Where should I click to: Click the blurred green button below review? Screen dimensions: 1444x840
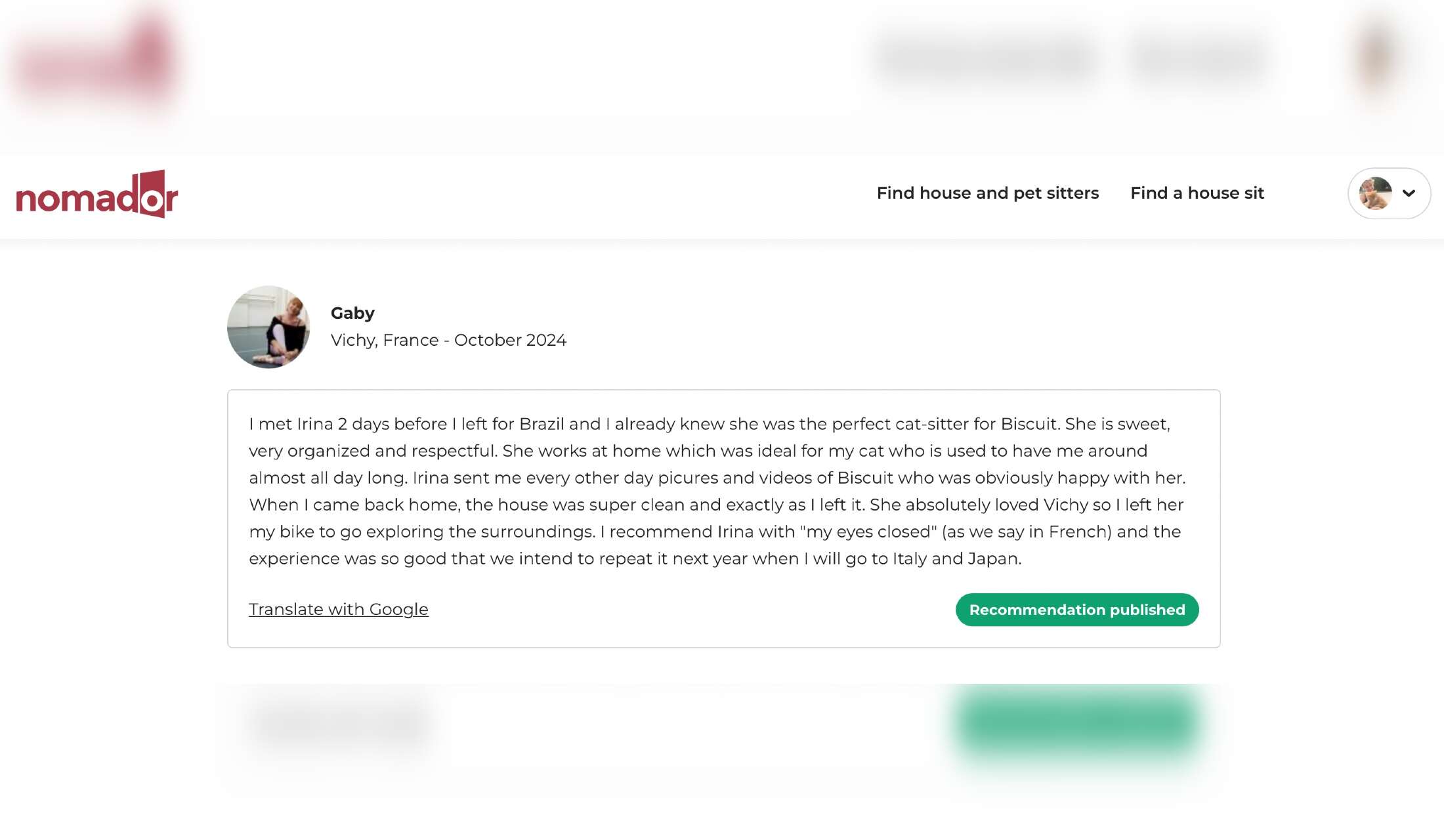pyautogui.click(x=1077, y=722)
